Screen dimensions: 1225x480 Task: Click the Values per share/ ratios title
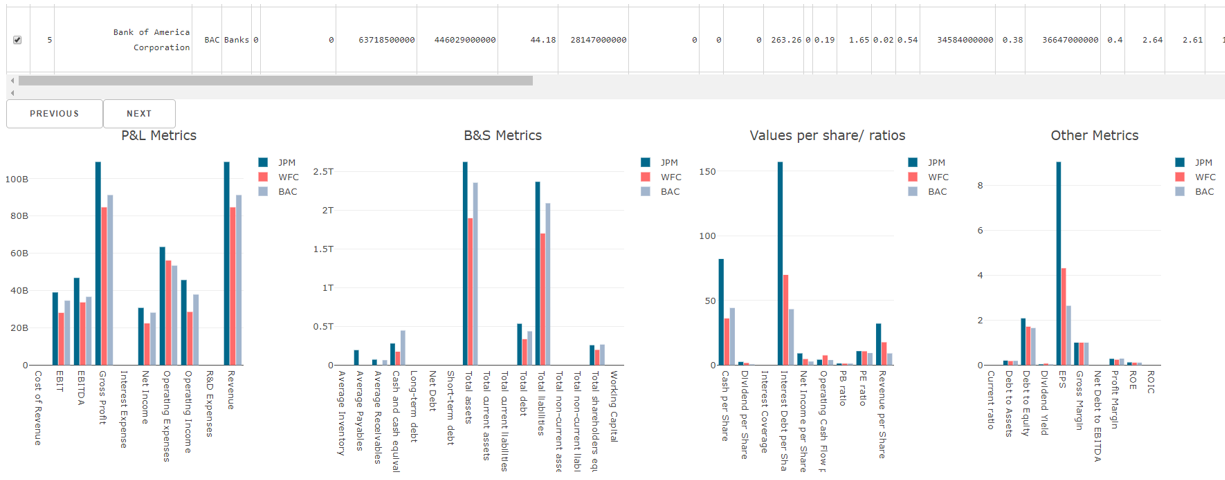827,135
